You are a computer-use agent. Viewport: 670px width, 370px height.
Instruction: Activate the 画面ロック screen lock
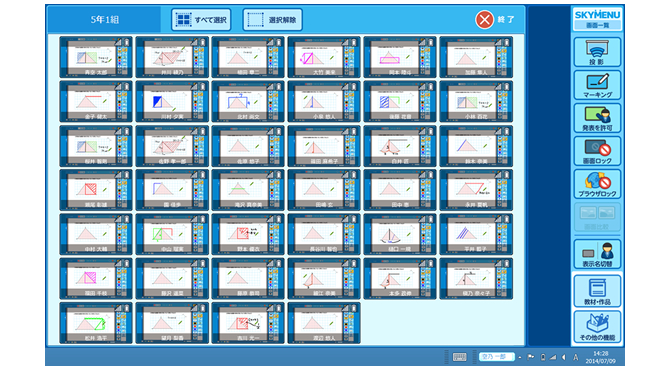[x=597, y=151]
